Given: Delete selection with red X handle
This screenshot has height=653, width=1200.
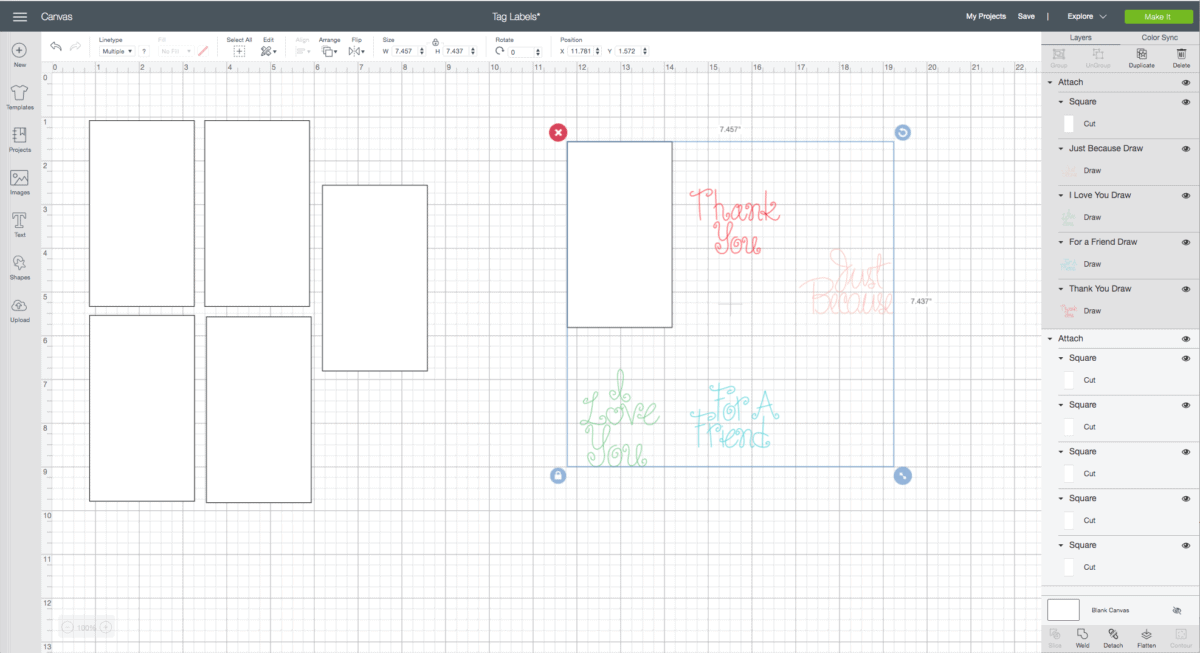Looking at the screenshot, I should point(558,133).
